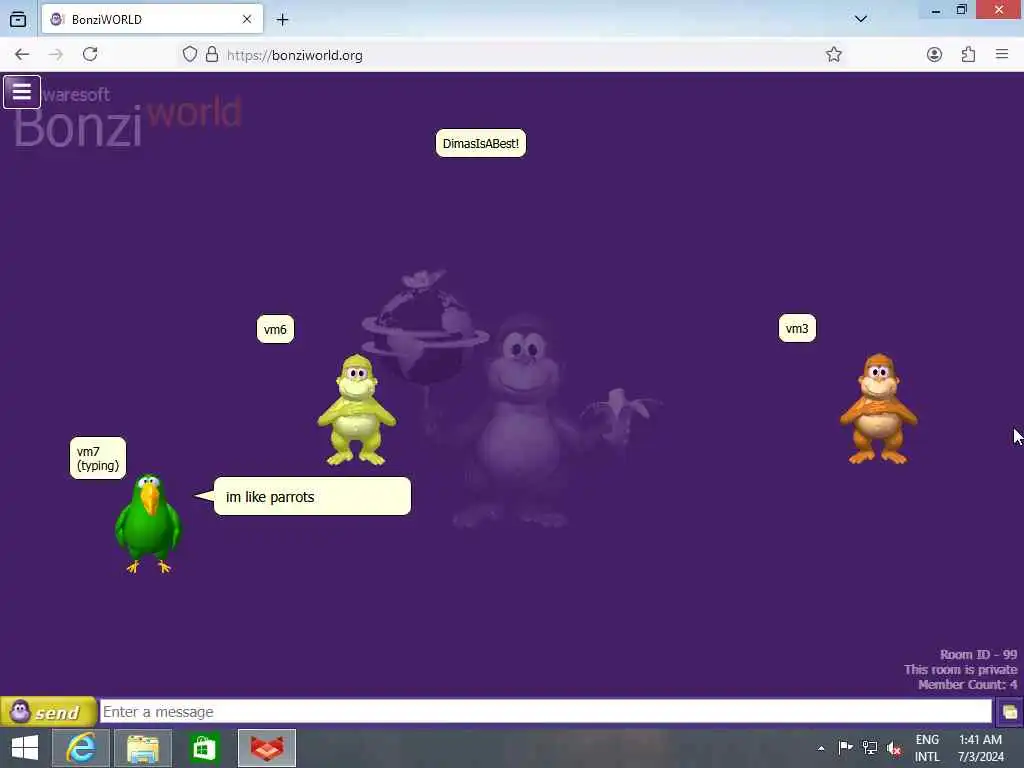Click the browser Back arrow

pyautogui.click(x=22, y=55)
